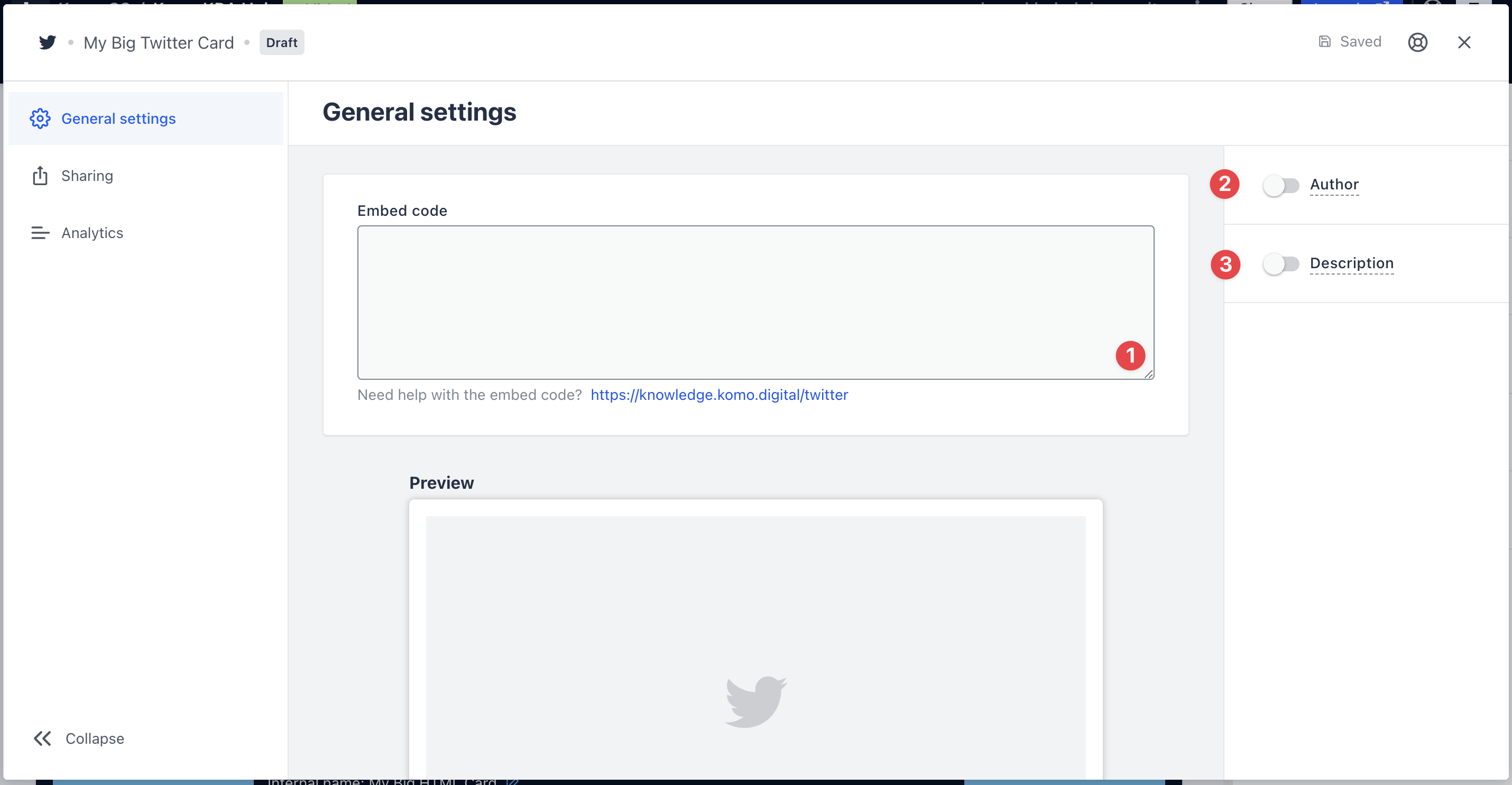Click the My Big Twitter Card title
This screenshot has height=785, width=1512.
click(x=159, y=42)
